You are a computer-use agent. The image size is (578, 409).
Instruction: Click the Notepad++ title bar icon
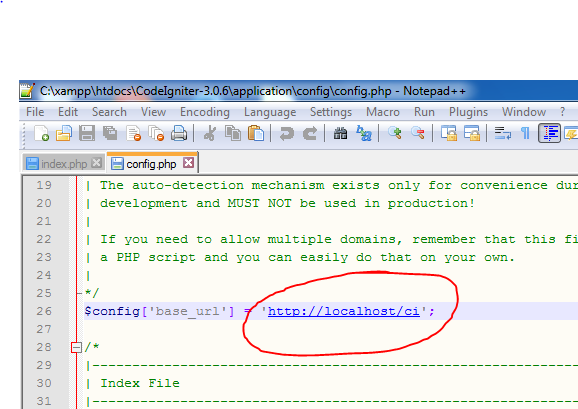tap(27, 90)
